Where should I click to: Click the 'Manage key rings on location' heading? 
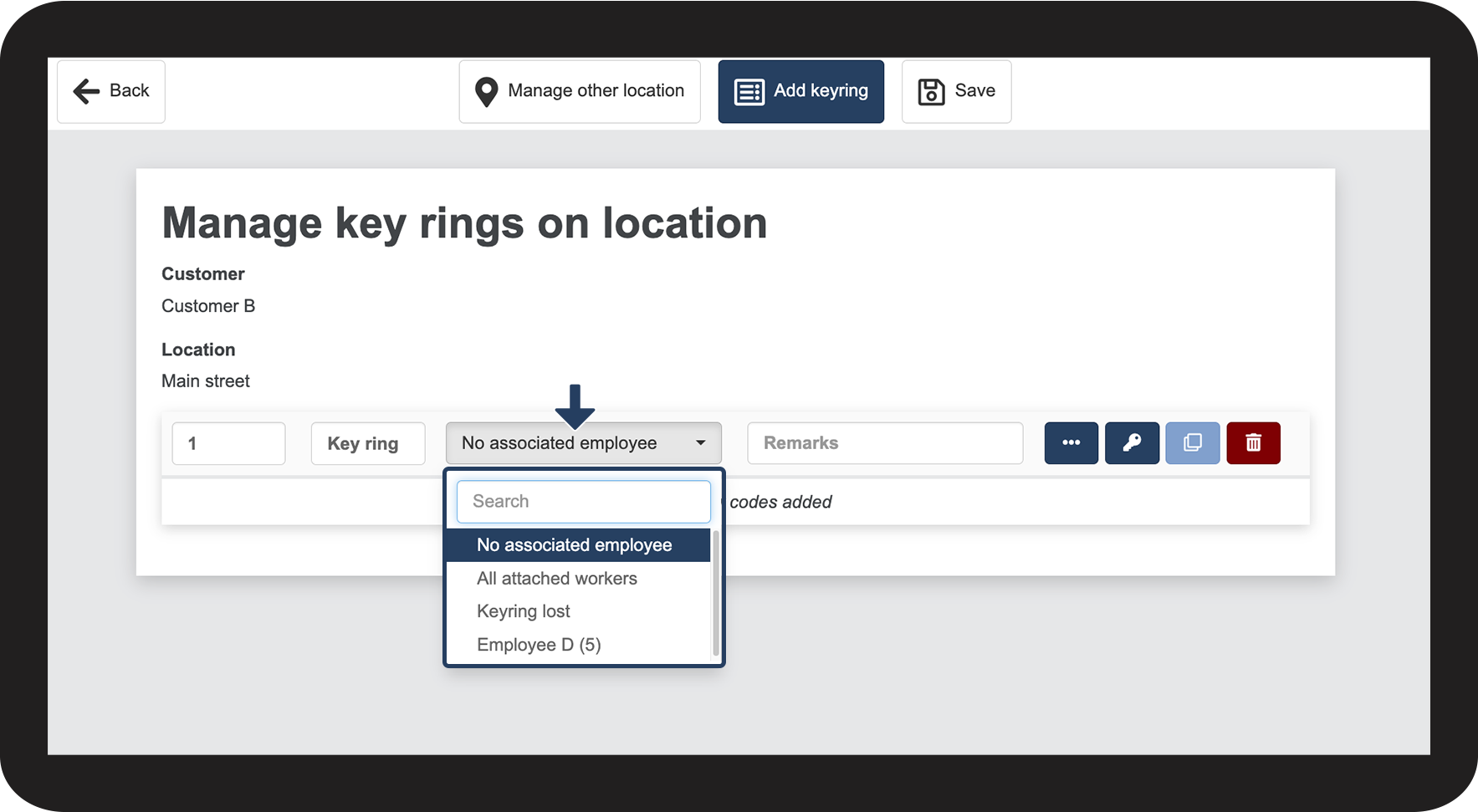click(x=464, y=223)
